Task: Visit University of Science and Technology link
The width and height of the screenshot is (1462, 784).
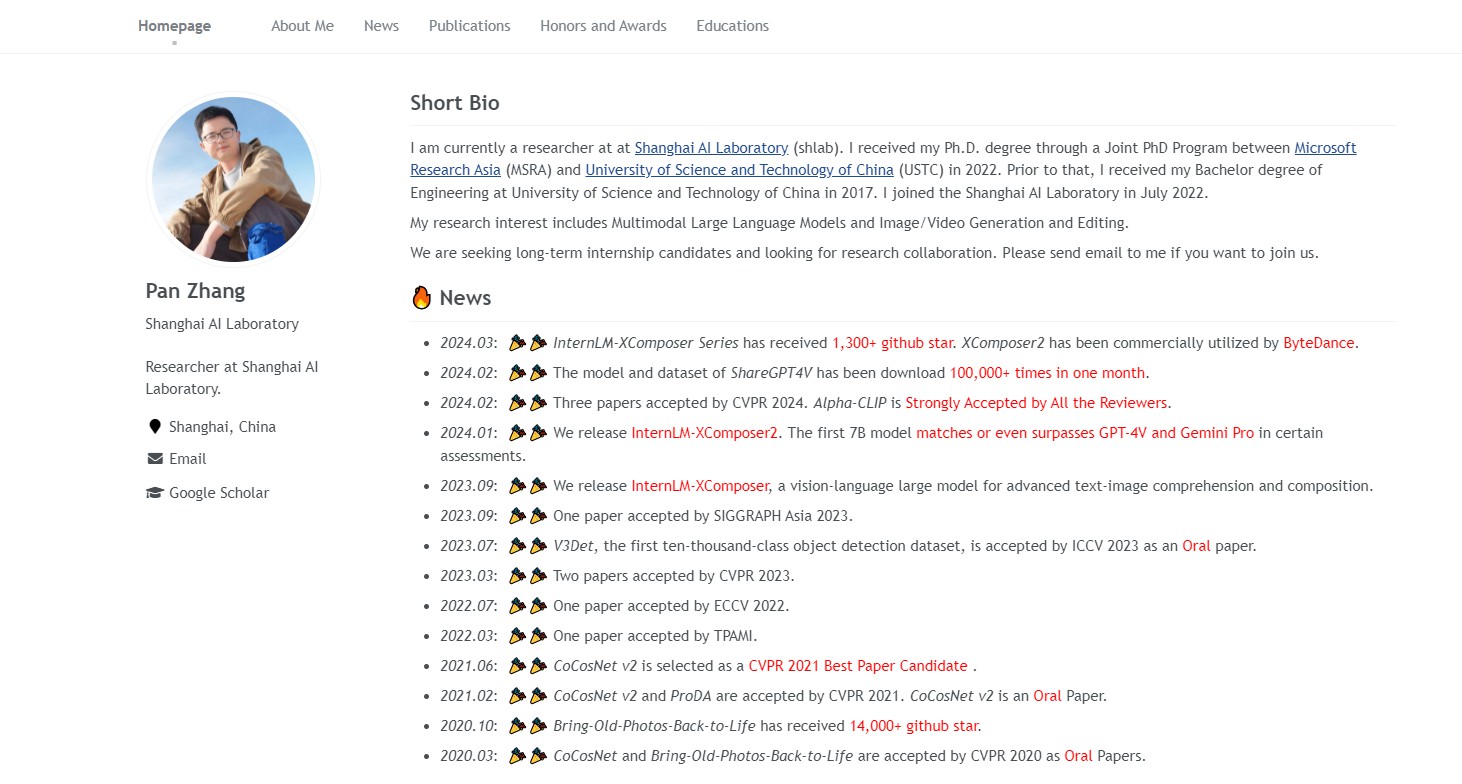Action: coord(739,170)
